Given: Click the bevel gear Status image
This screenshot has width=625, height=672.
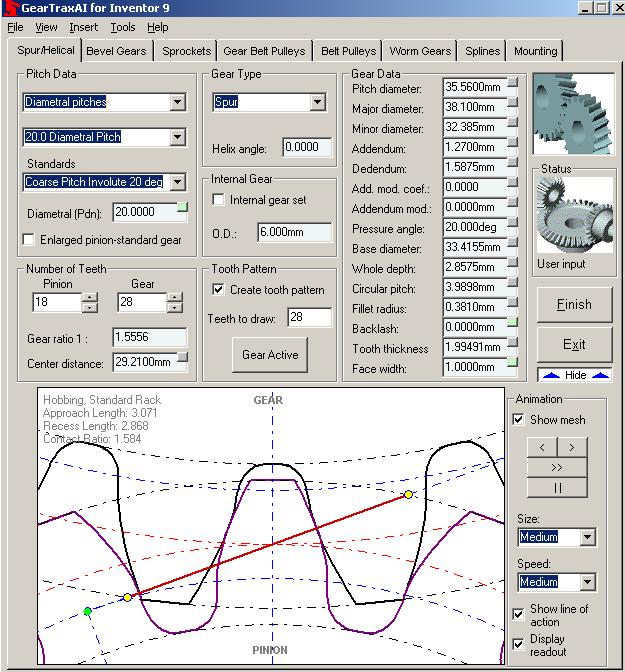Looking at the screenshot, I should coord(574,215).
